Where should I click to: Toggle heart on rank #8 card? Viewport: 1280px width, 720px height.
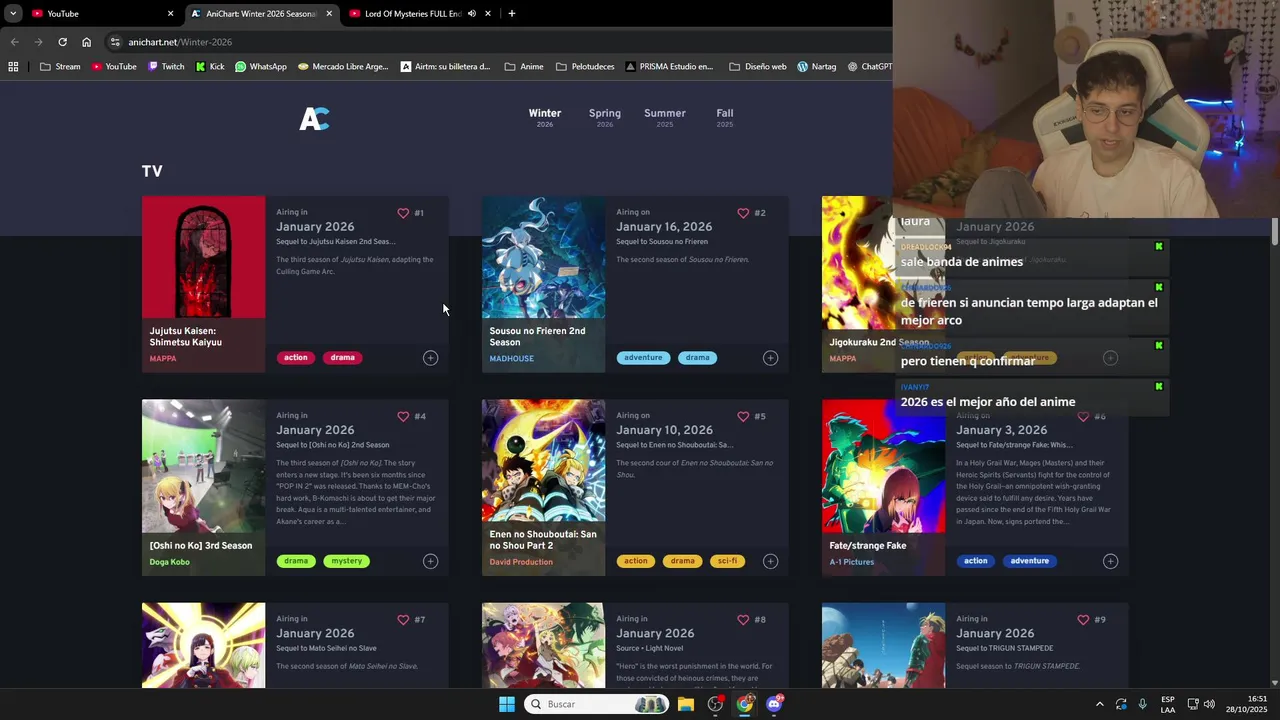coord(743,619)
